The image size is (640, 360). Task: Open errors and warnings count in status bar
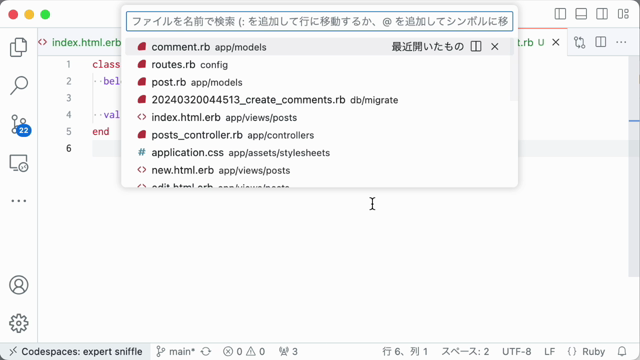coord(244,351)
